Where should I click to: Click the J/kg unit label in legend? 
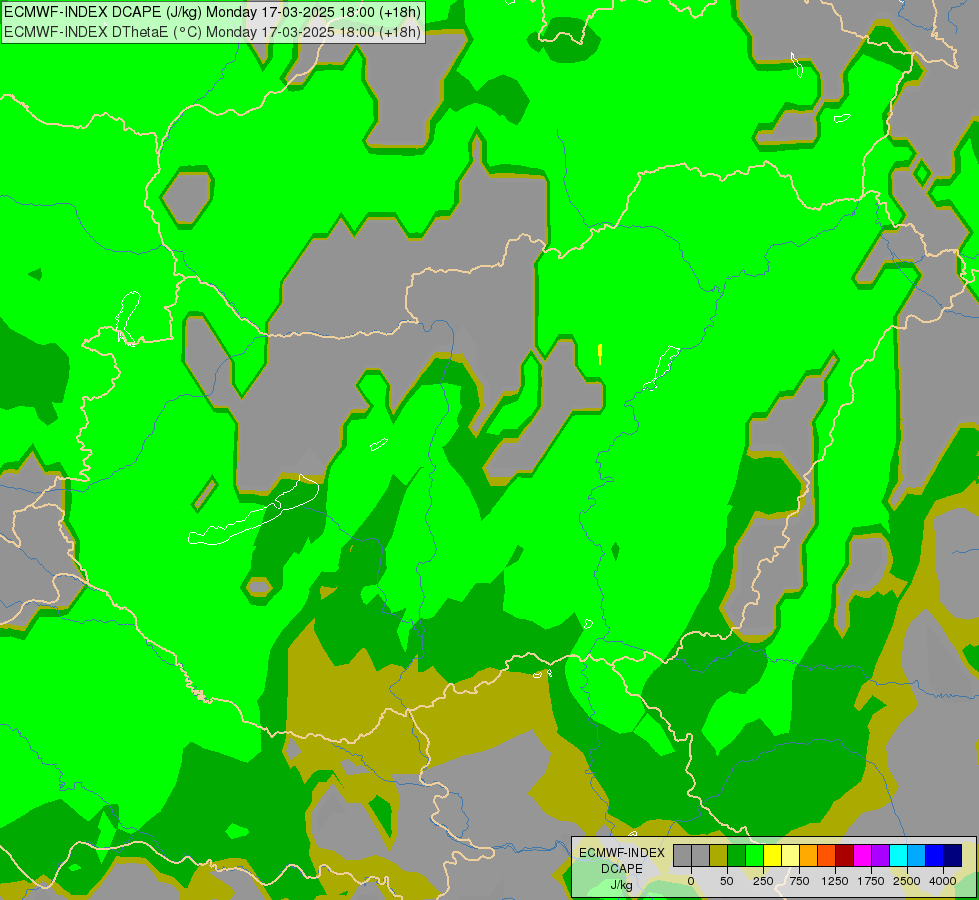pos(622,886)
